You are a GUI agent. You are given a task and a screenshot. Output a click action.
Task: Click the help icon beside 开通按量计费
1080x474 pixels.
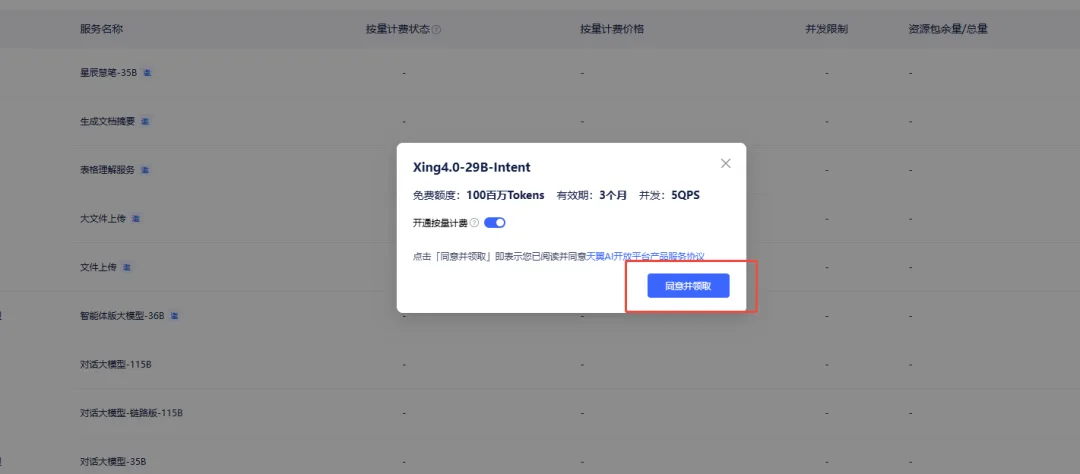click(474, 223)
